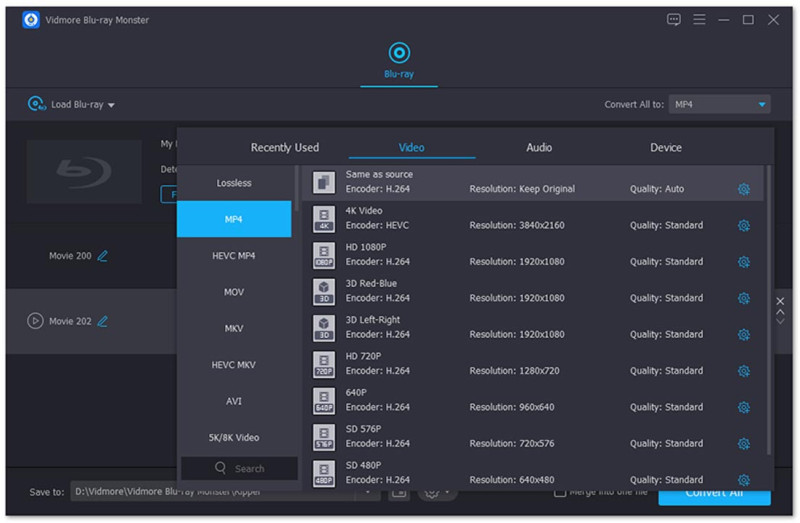Open the Recently Used tab

285,148
